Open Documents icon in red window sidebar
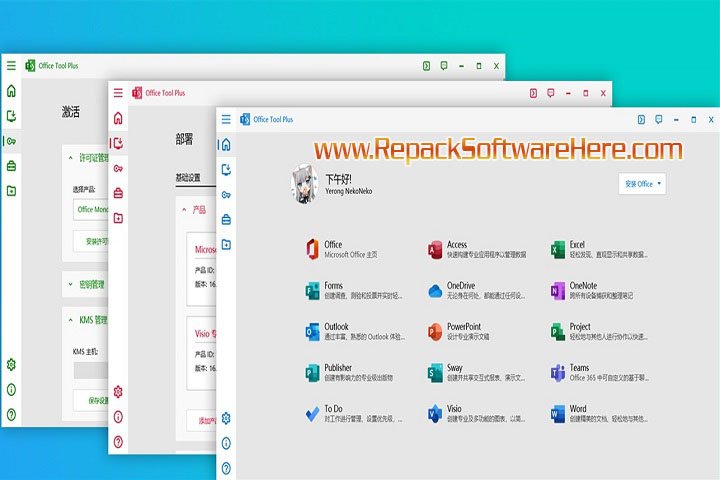This screenshot has width=720, height=480. pyautogui.click(x=118, y=218)
